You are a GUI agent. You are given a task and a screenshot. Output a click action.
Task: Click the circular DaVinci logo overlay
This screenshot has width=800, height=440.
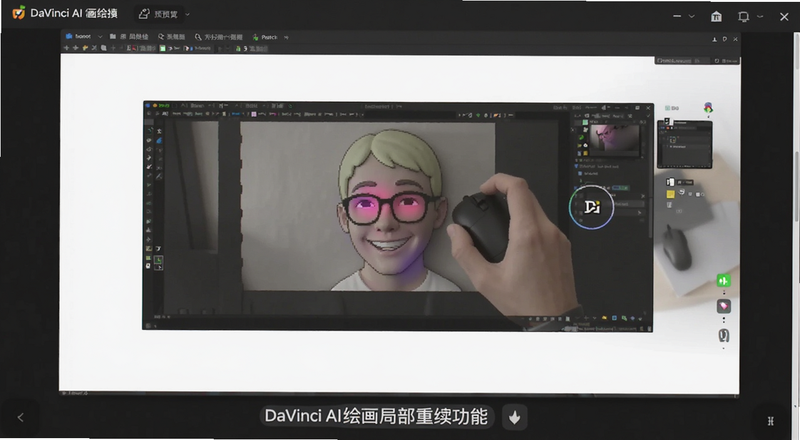point(591,207)
